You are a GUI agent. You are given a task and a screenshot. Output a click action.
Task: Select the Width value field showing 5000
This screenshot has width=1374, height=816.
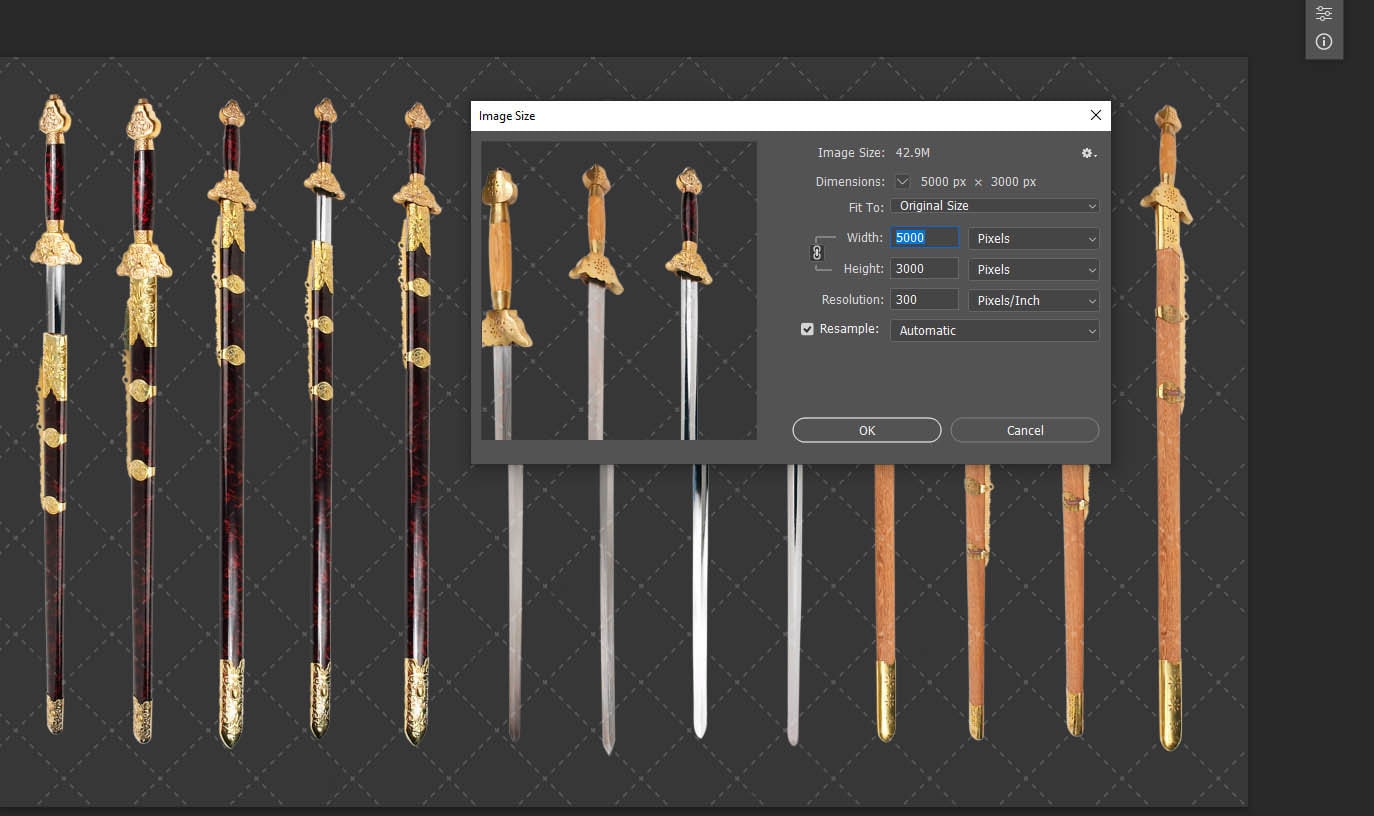point(923,237)
